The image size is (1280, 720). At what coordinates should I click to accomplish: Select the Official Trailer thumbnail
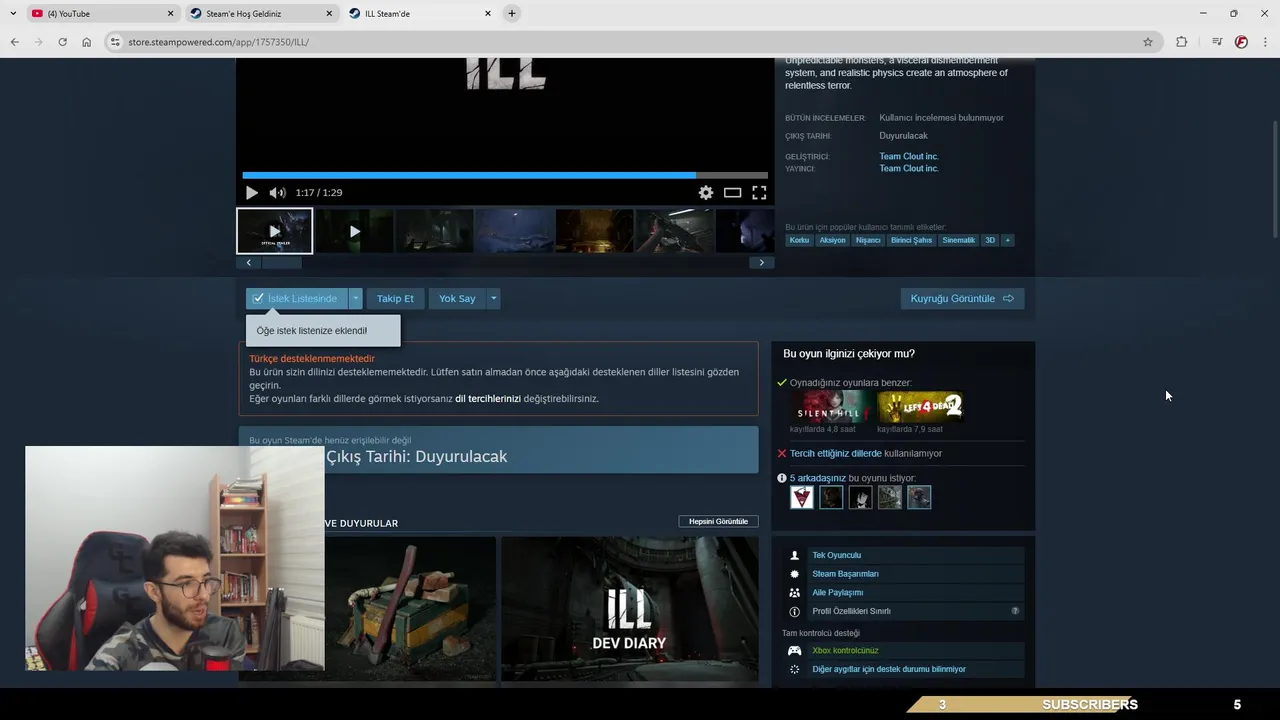pyautogui.click(x=275, y=231)
